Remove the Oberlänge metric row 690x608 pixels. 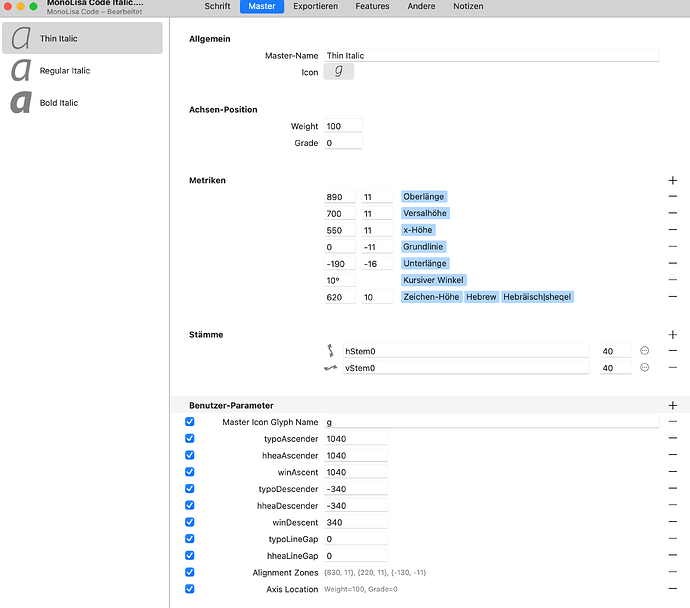click(x=672, y=196)
